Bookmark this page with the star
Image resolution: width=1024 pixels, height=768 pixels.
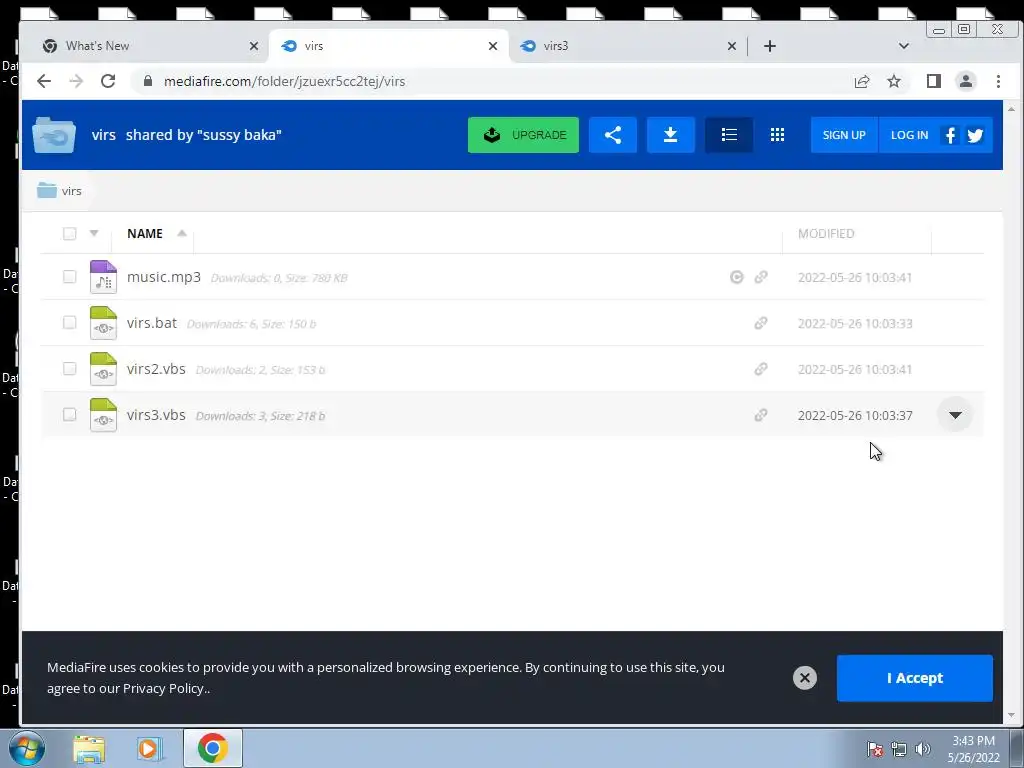click(893, 81)
